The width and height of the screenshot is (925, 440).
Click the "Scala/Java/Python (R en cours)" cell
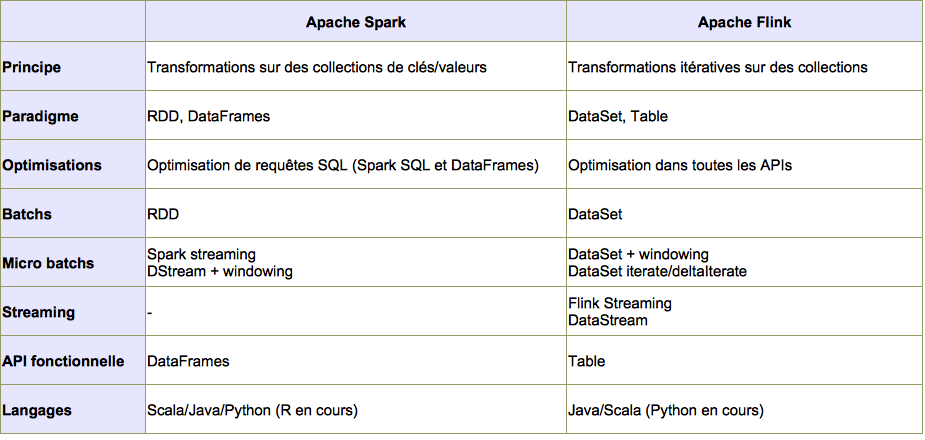[252, 410]
